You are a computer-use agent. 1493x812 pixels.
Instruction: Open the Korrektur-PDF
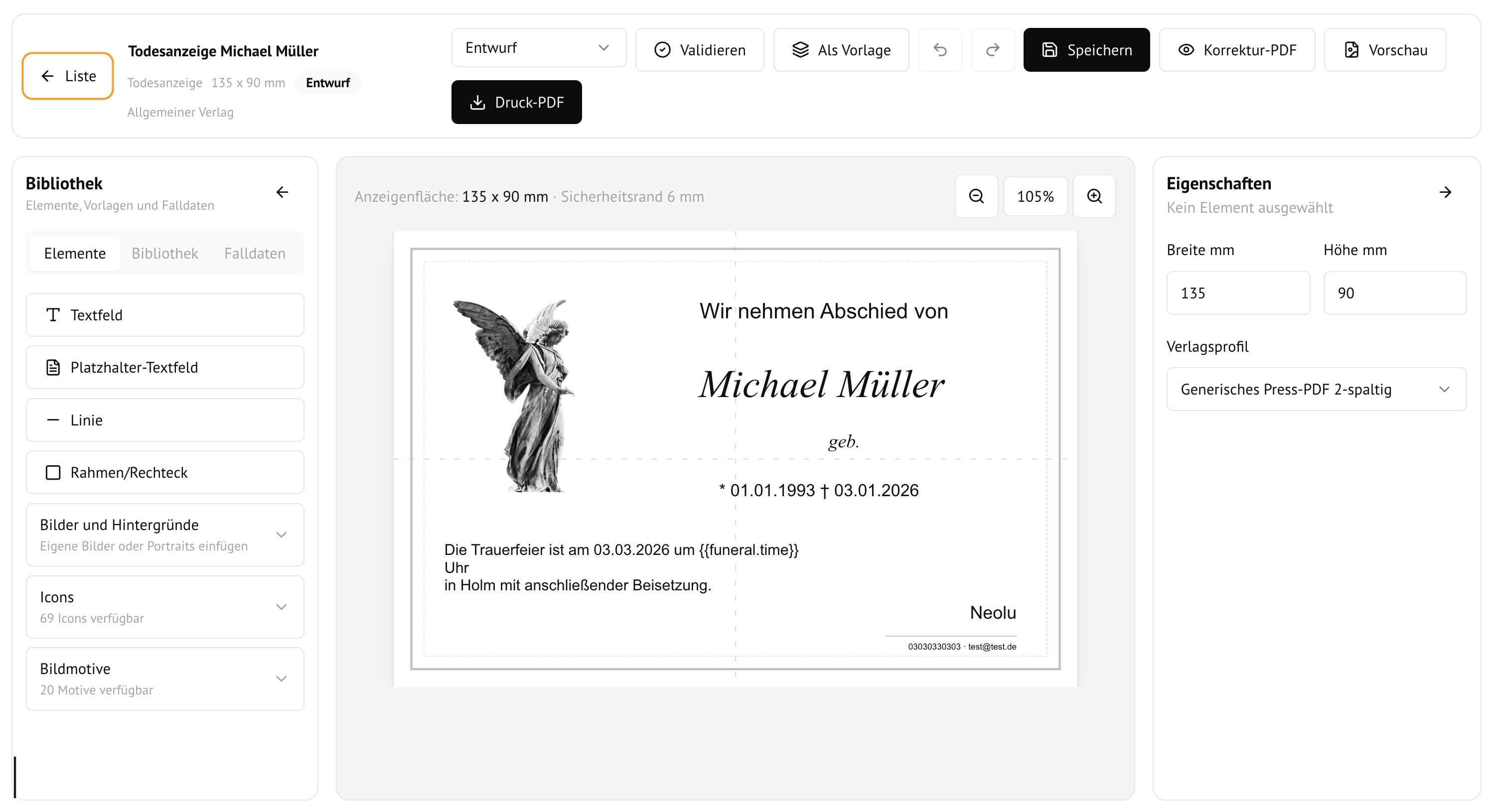click(x=1237, y=50)
